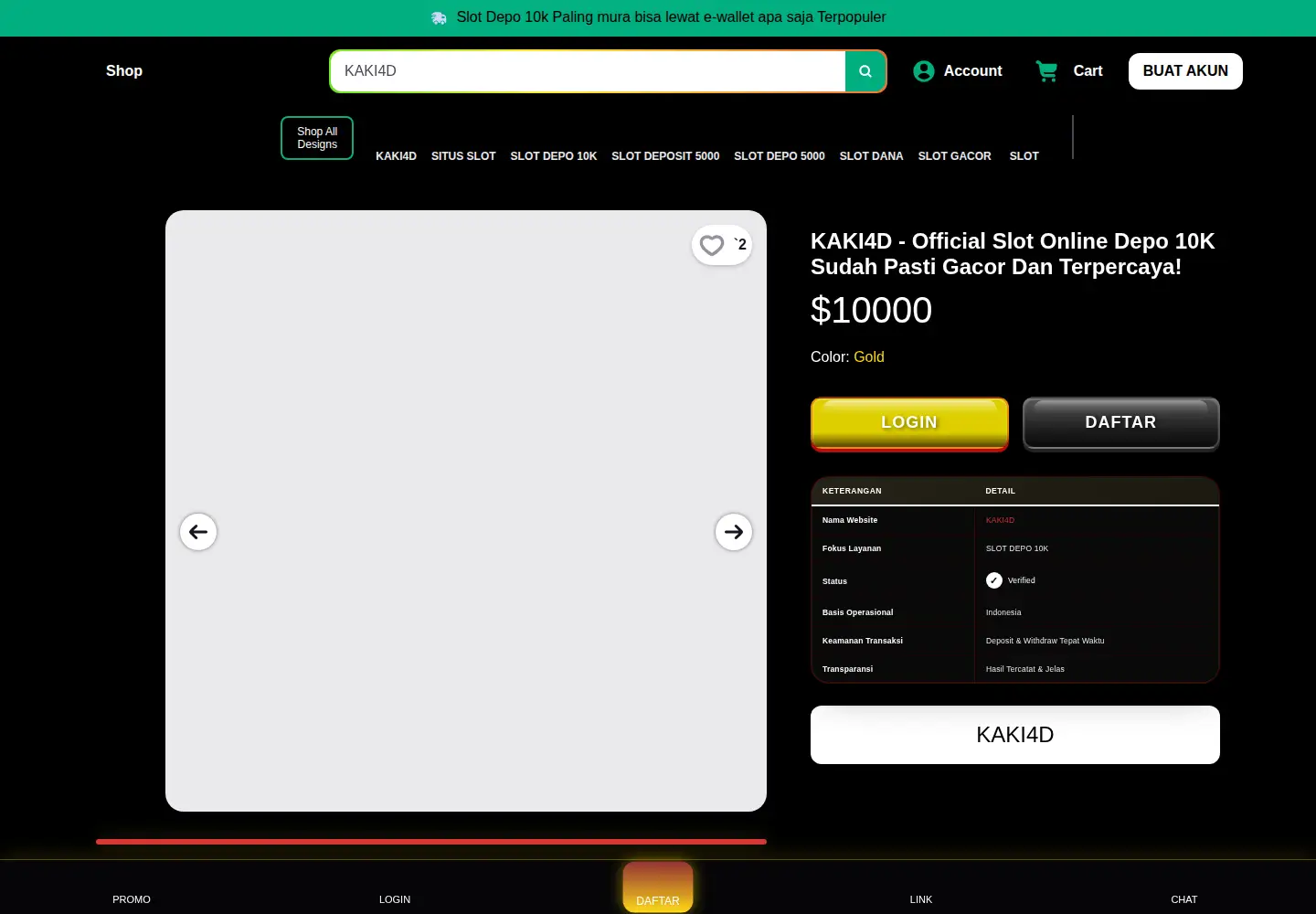Click the product title heading
This screenshot has height=914, width=1316.
(1013, 254)
